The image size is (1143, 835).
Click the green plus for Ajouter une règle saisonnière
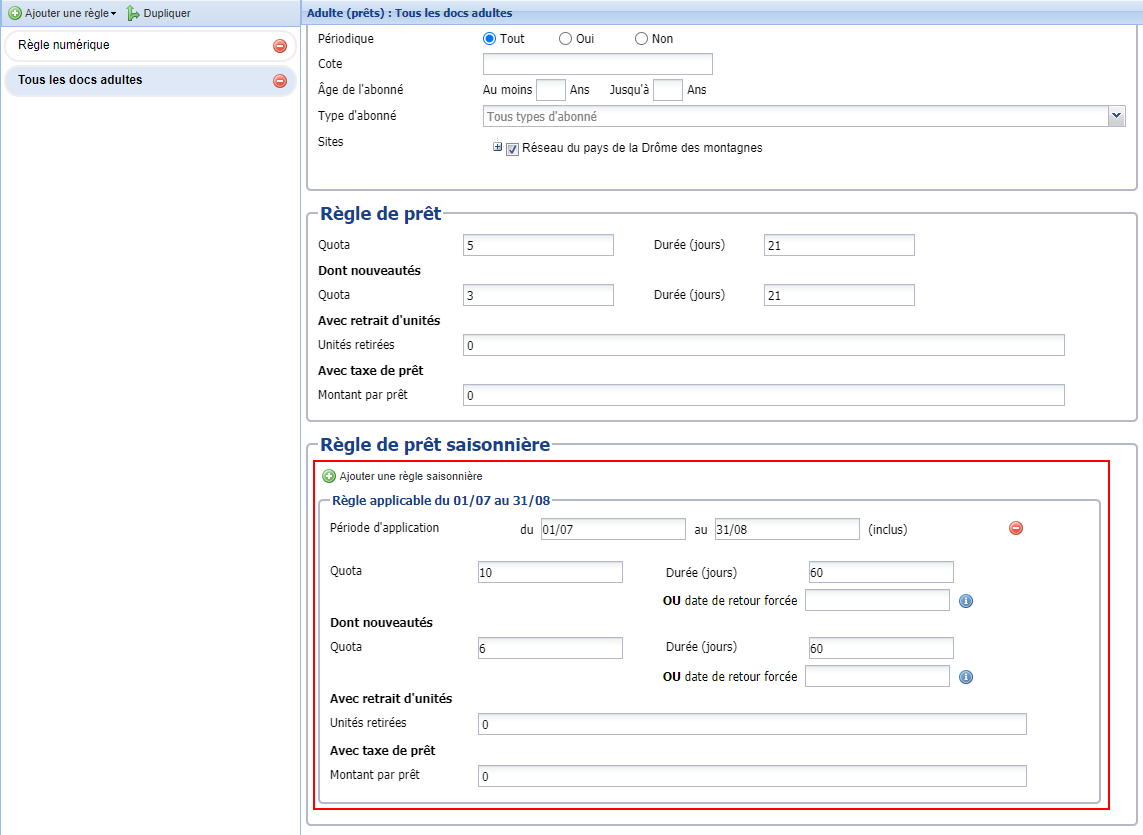coord(329,476)
